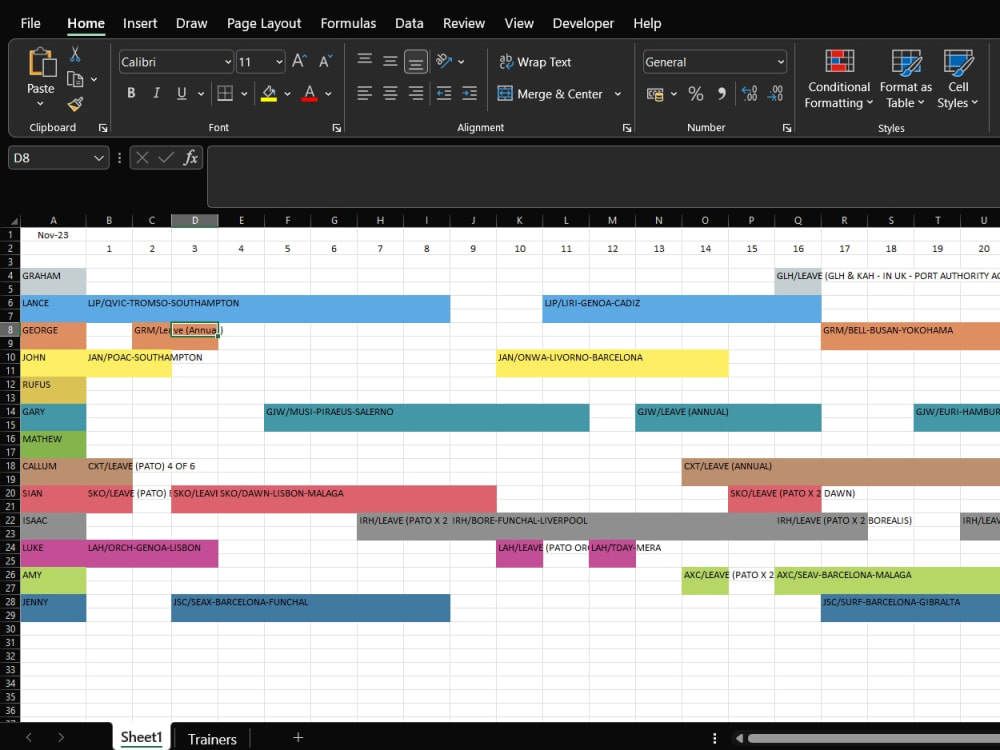Image resolution: width=1000 pixels, height=750 pixels.
Task: Toggle Italic formatting
Action: pyautogui.click(x=156, y=93)
